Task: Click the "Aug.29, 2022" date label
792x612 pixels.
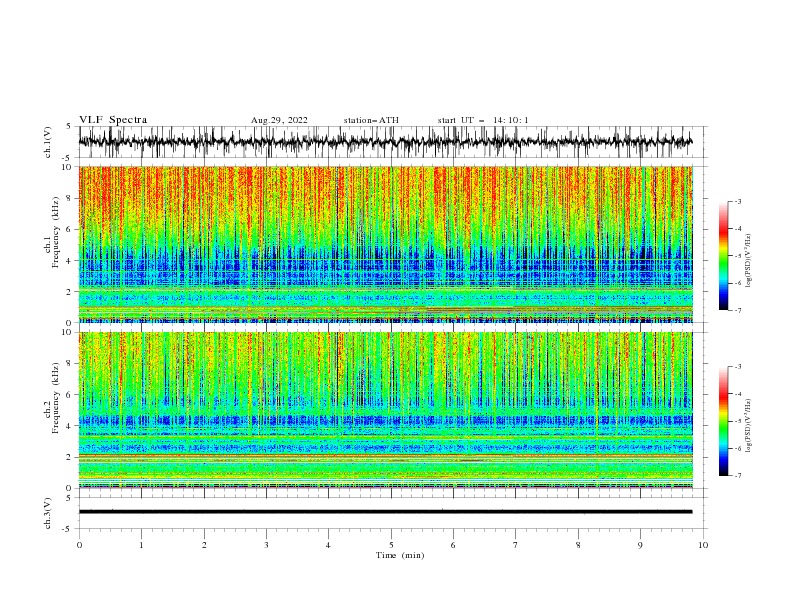Action: point(279,120)
